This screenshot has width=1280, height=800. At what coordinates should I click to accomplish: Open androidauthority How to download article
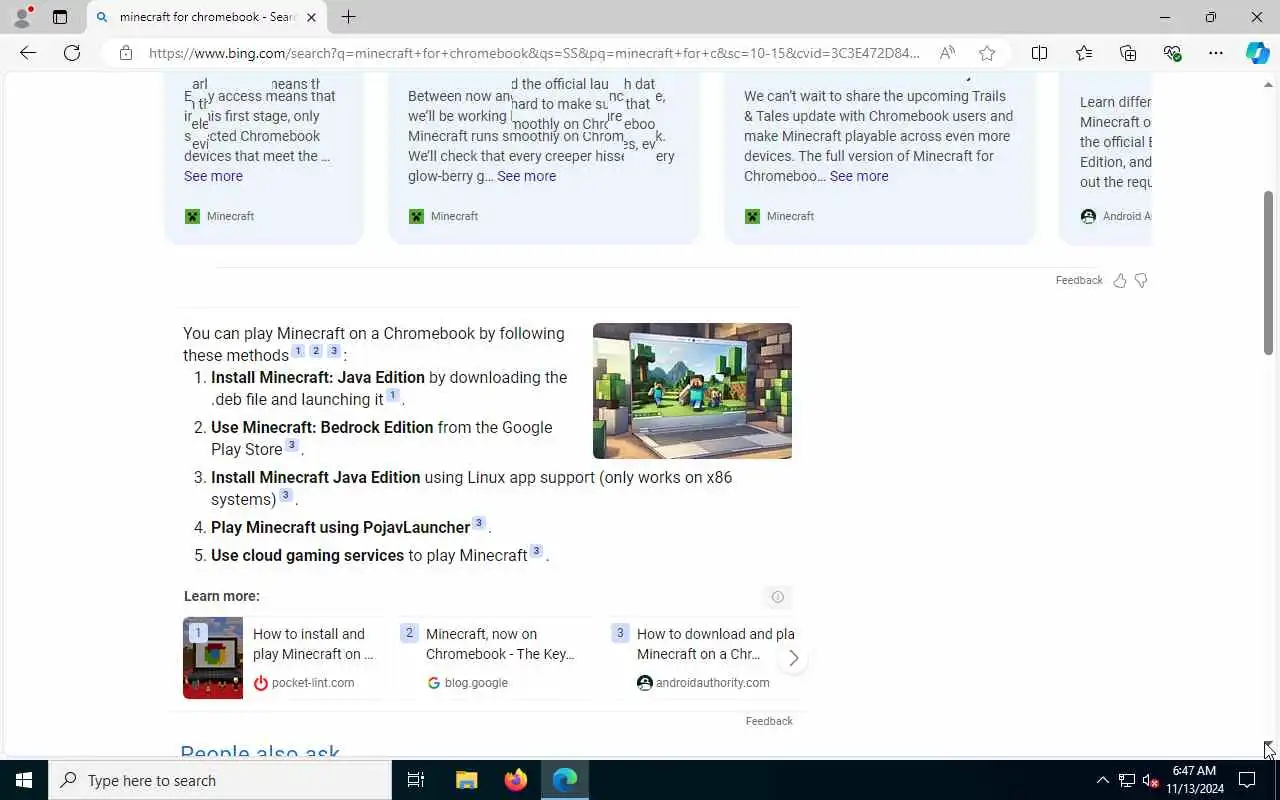(x=716, y=644)
